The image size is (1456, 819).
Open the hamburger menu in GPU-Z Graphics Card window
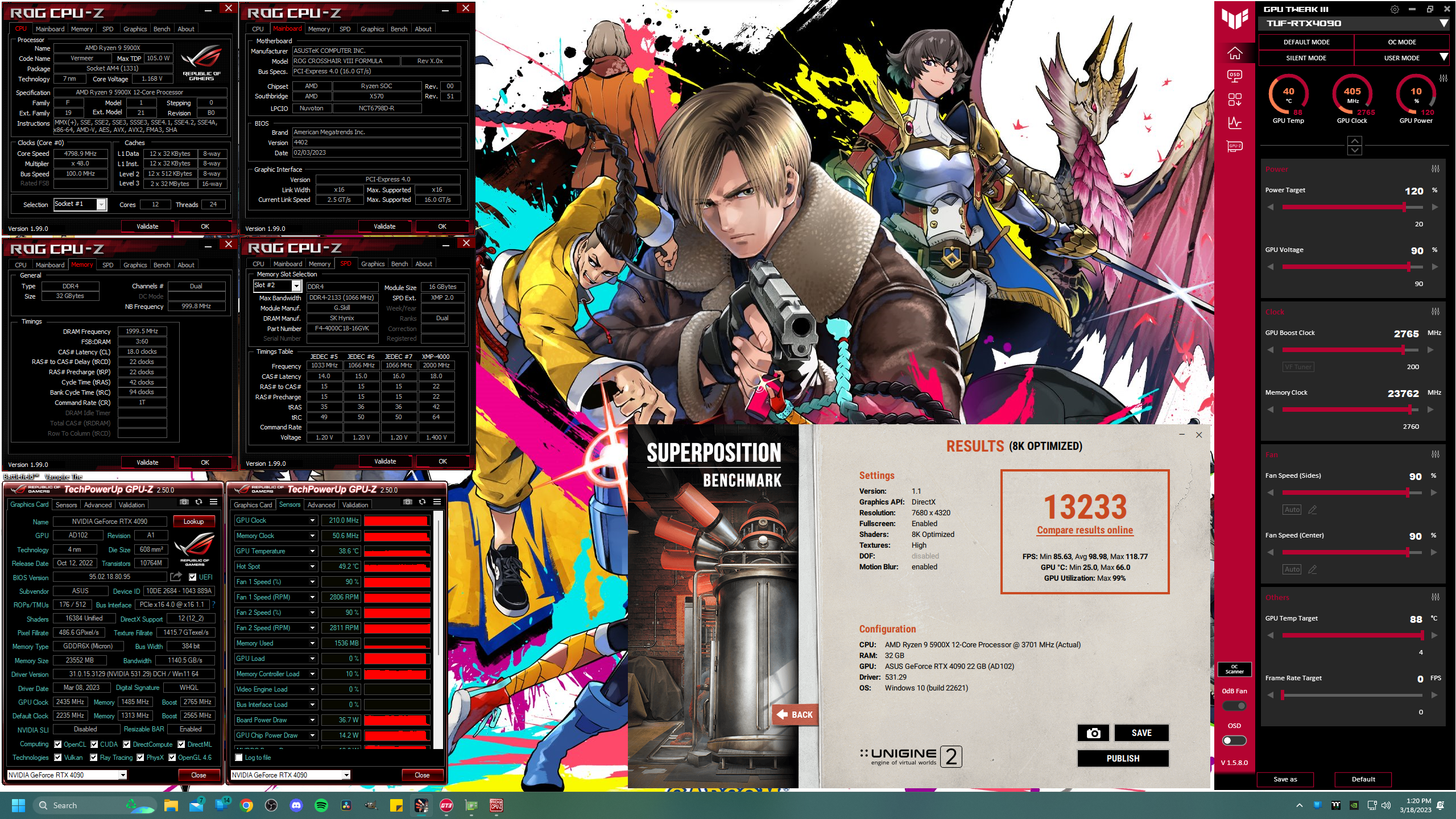(x=213, y=502)
